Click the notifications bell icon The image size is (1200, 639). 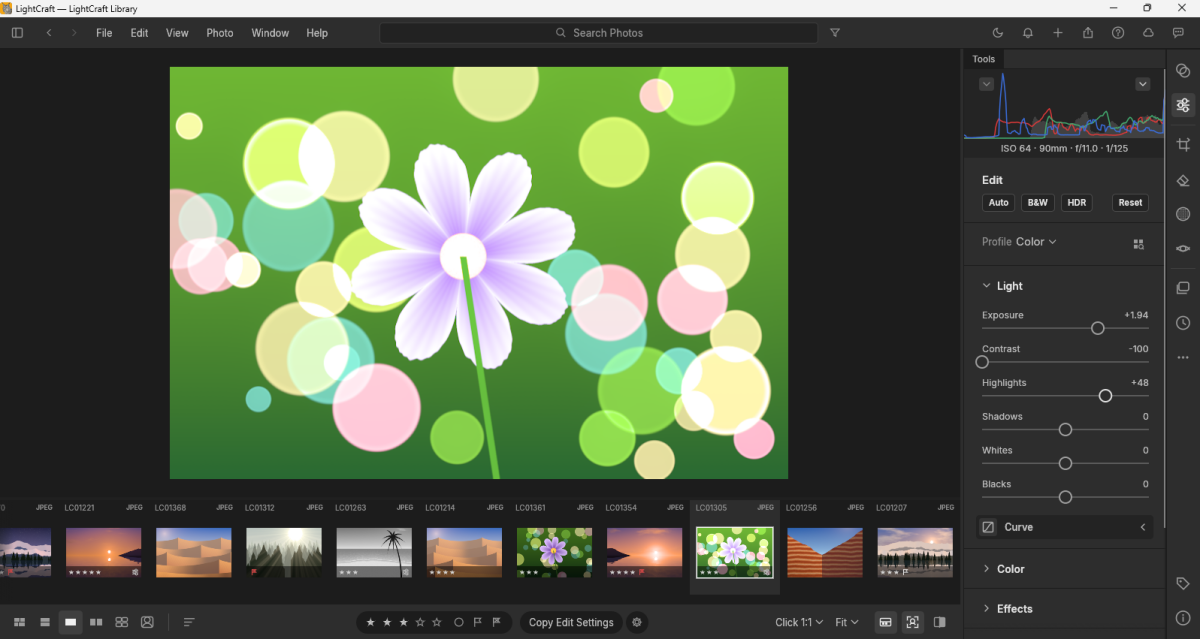click(1028, 33)
